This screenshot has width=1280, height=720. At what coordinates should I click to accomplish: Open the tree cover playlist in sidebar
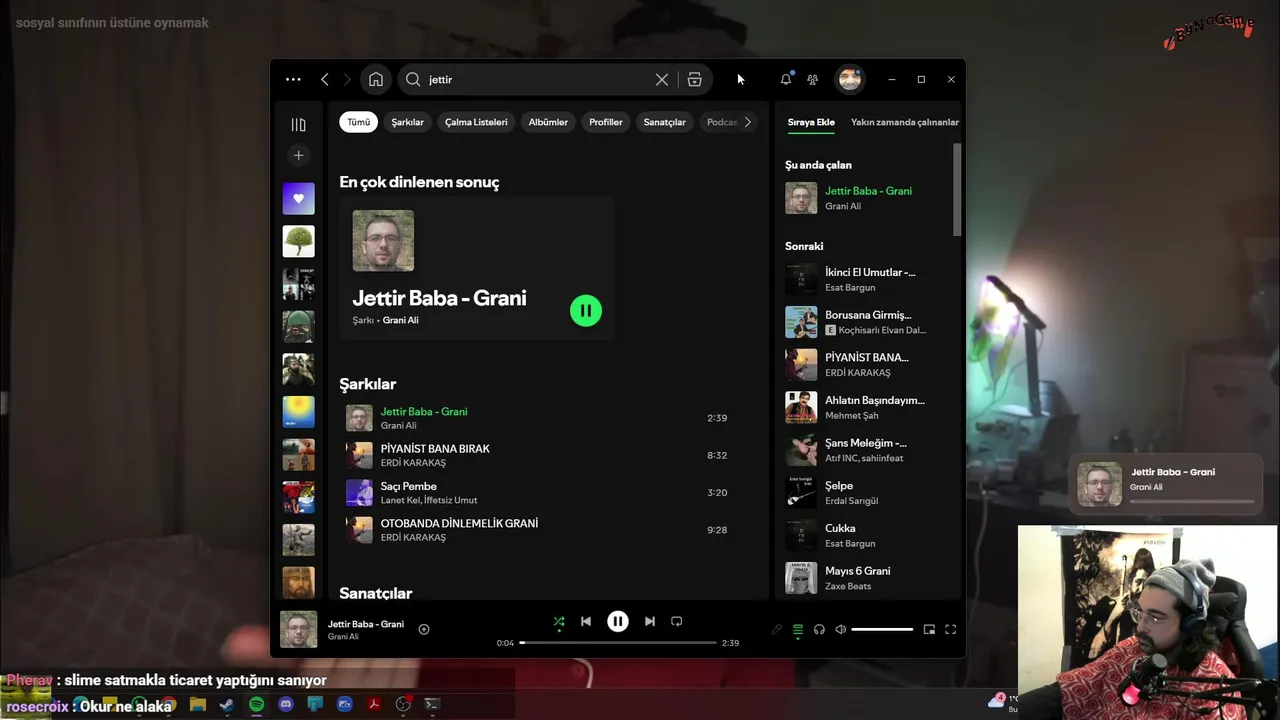(298, 241)
